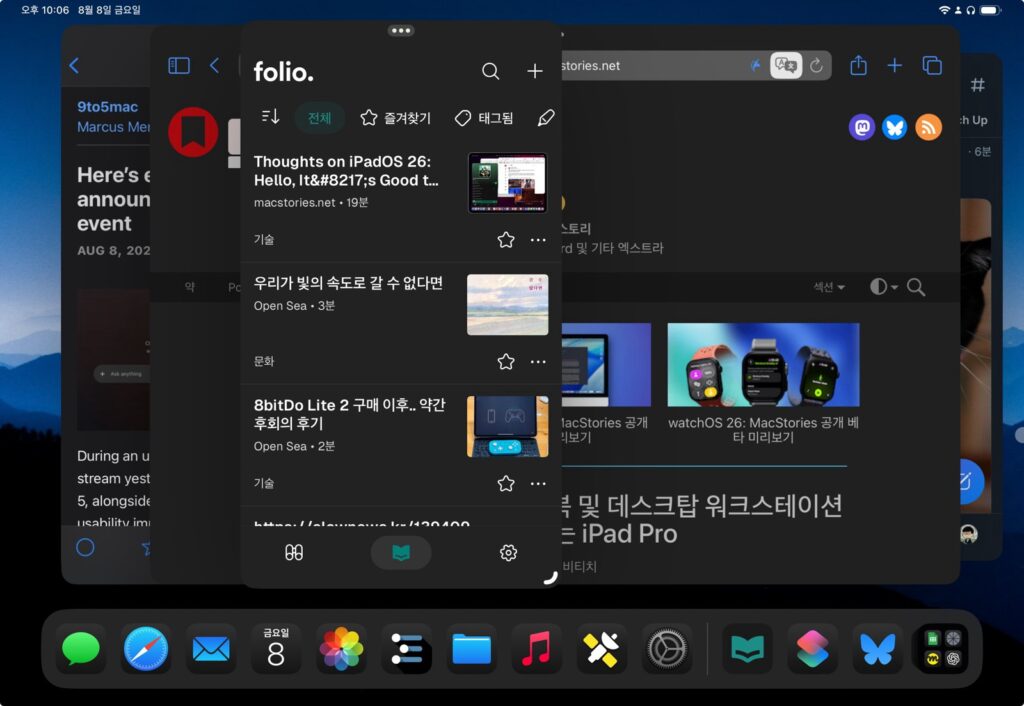Viewport: 1024px width, 706px height.
Task: Click the Safari share icon
Action: (858, 65)
